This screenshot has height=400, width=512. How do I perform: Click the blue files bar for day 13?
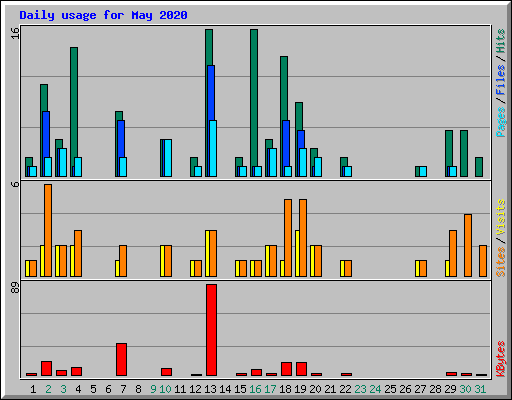click(211, 93)
